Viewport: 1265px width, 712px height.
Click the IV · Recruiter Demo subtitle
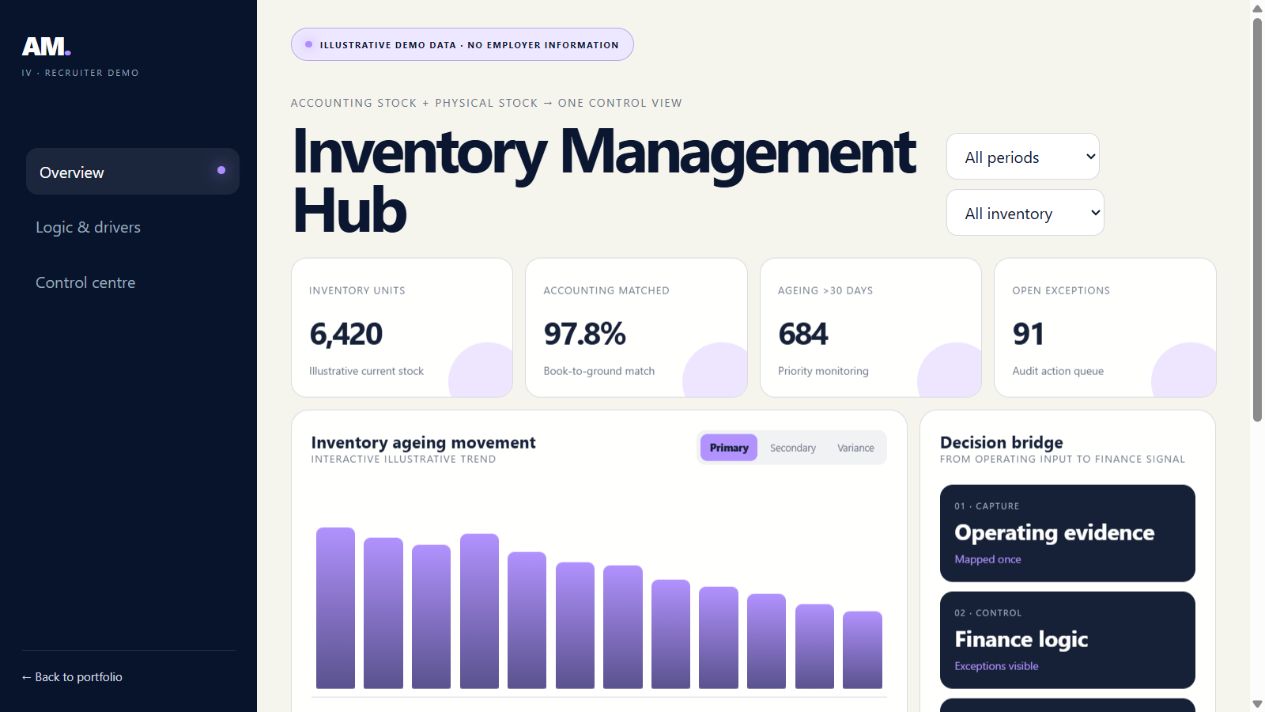(x=80, y=73)
